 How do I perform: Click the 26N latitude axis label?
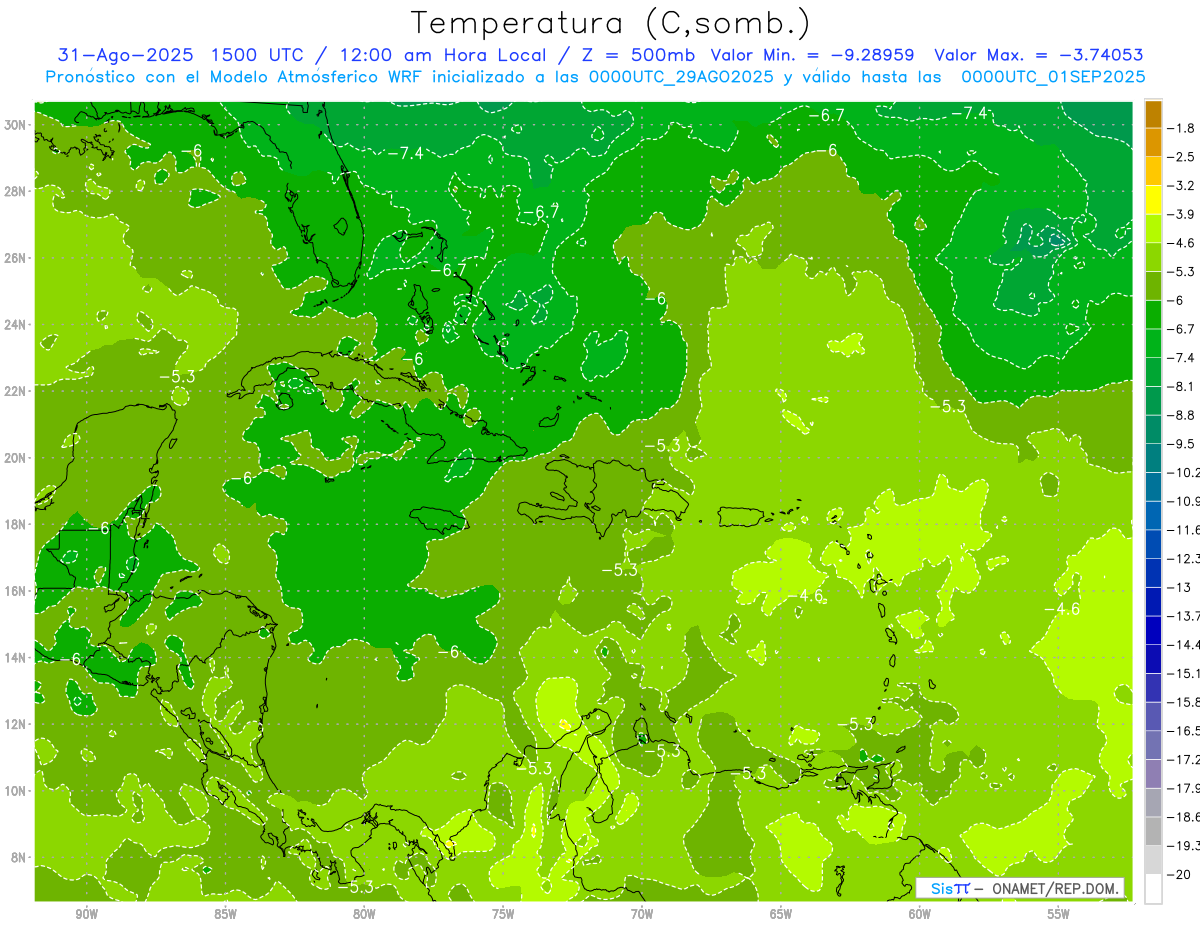tap(15, 258)
